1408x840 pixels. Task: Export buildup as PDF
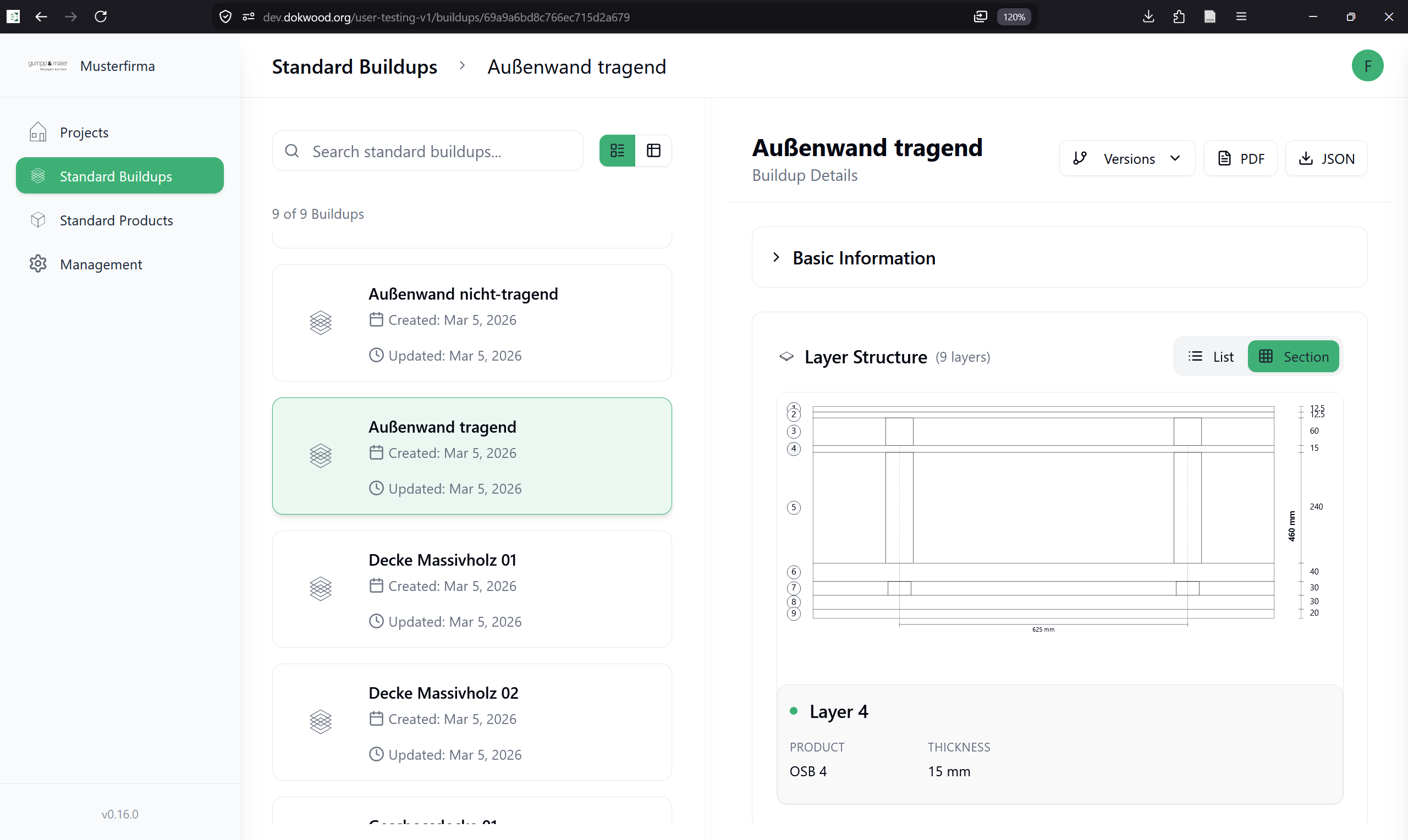(x=1240, y=158)
